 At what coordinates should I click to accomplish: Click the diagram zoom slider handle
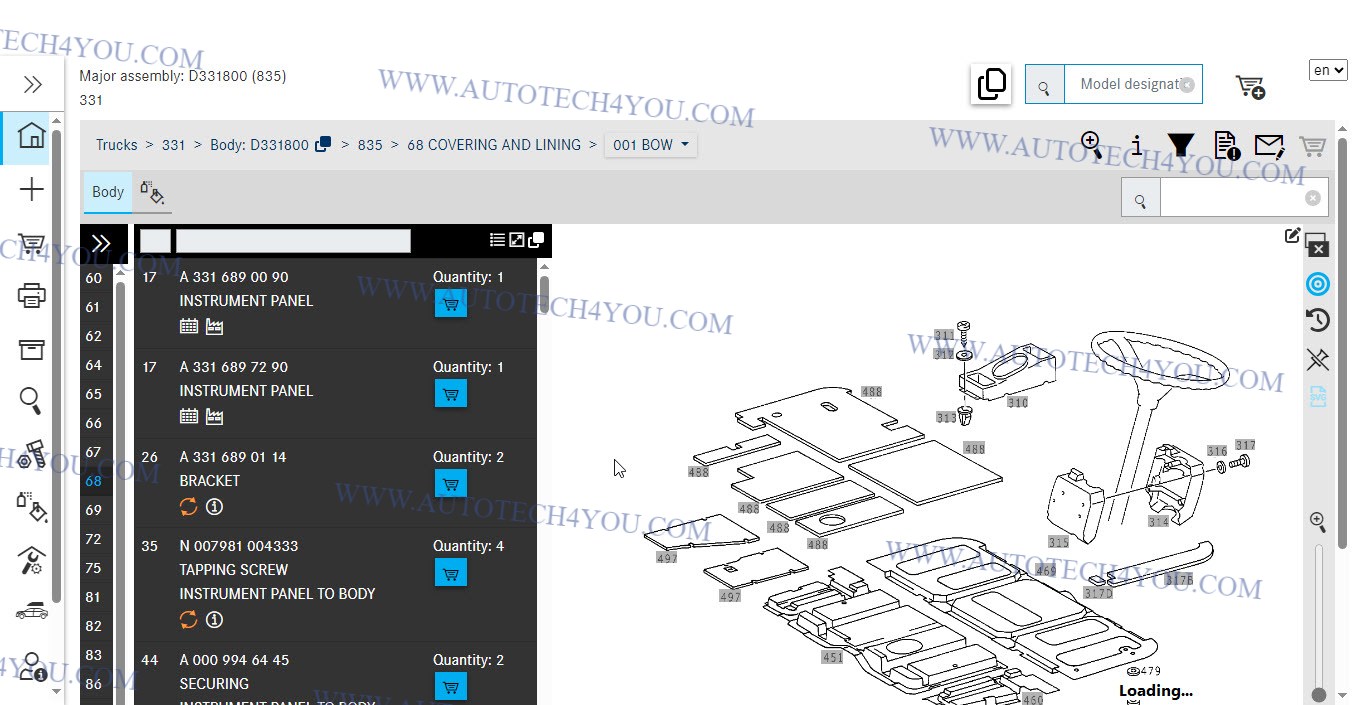point(1319,695)
